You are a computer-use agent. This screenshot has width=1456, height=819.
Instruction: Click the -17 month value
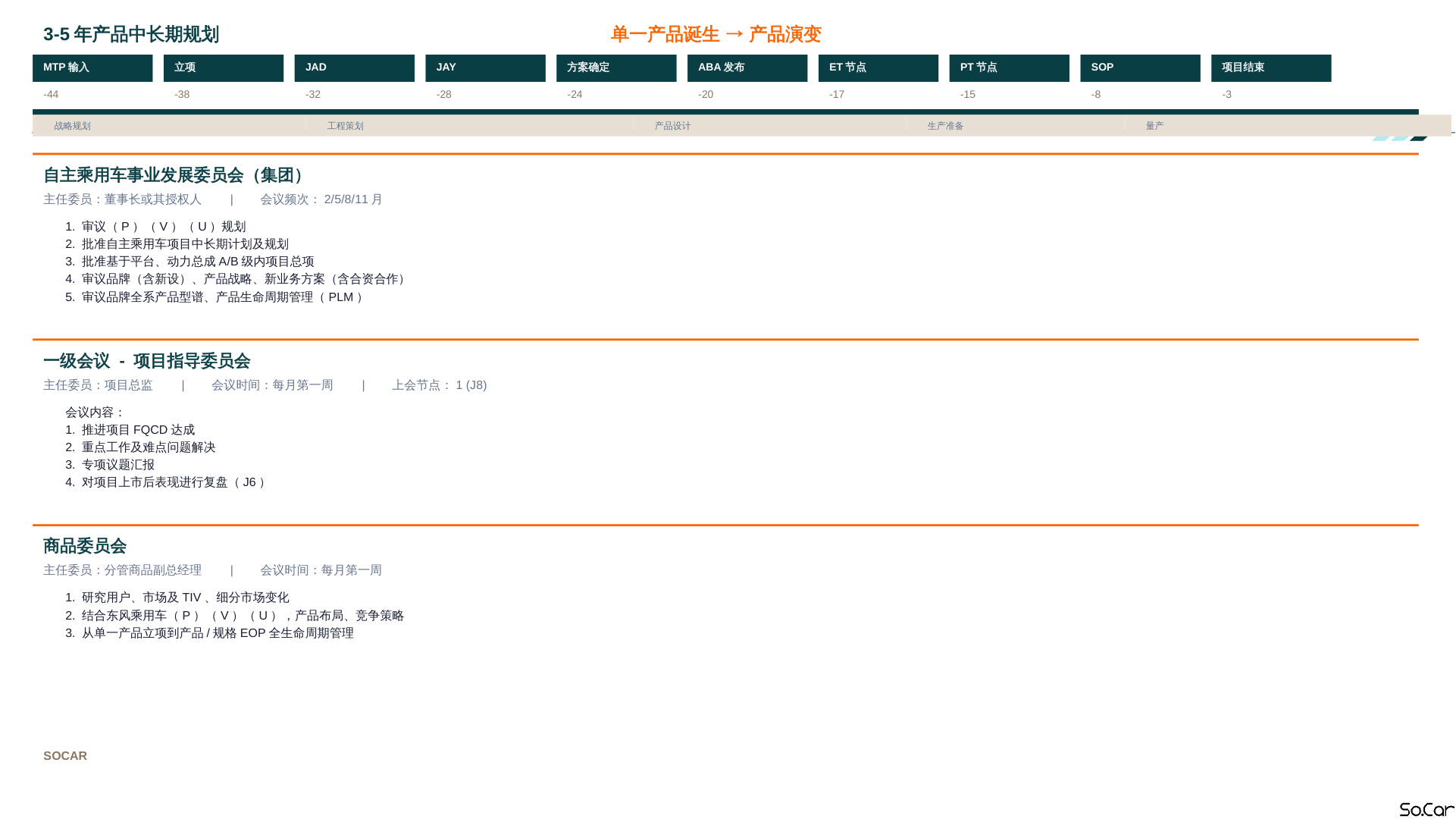click(x=837, y=95)
